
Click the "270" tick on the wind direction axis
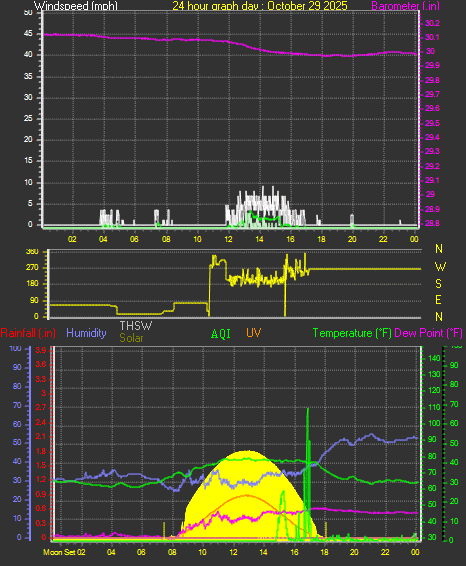pyautogui.click(x=32, y=267)
